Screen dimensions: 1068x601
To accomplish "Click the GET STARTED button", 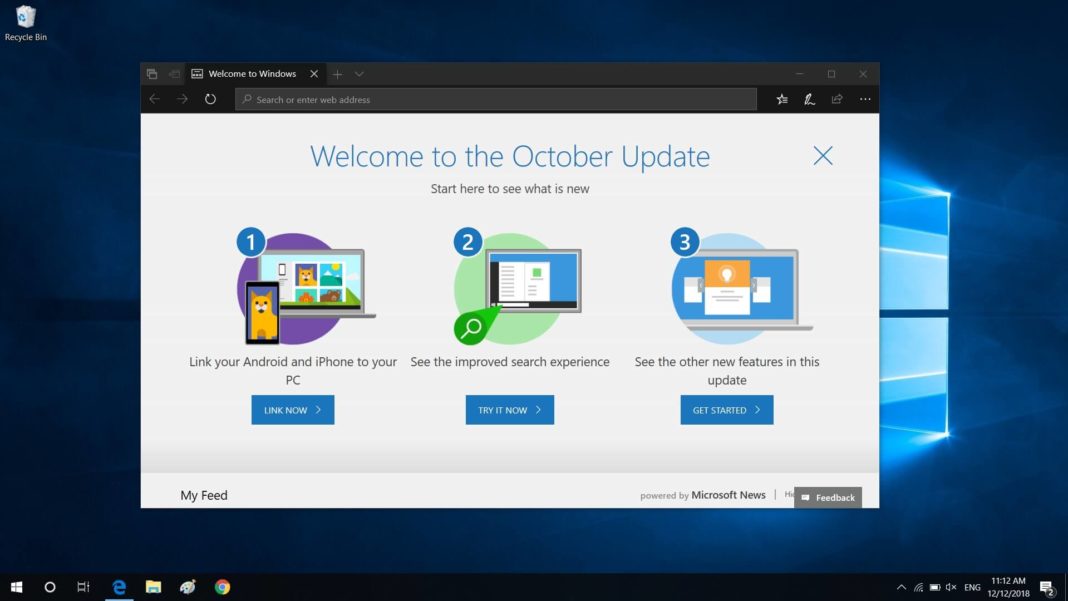I will pos(726,410).
